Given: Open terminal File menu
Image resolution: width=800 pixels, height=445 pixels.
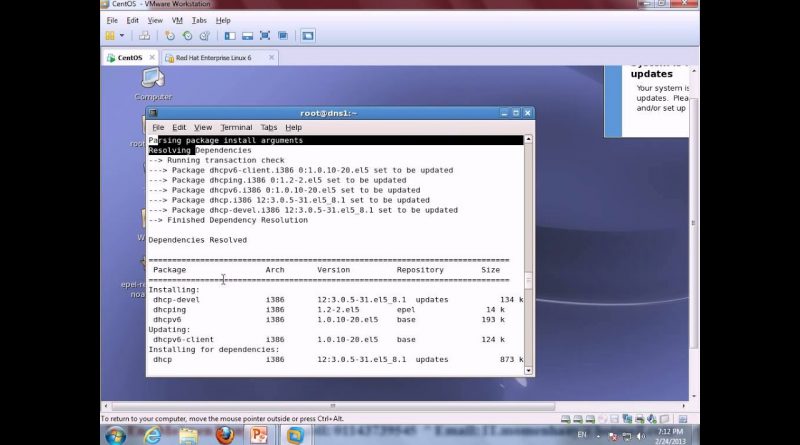Looking at the screenshot, I should point(158,128).
